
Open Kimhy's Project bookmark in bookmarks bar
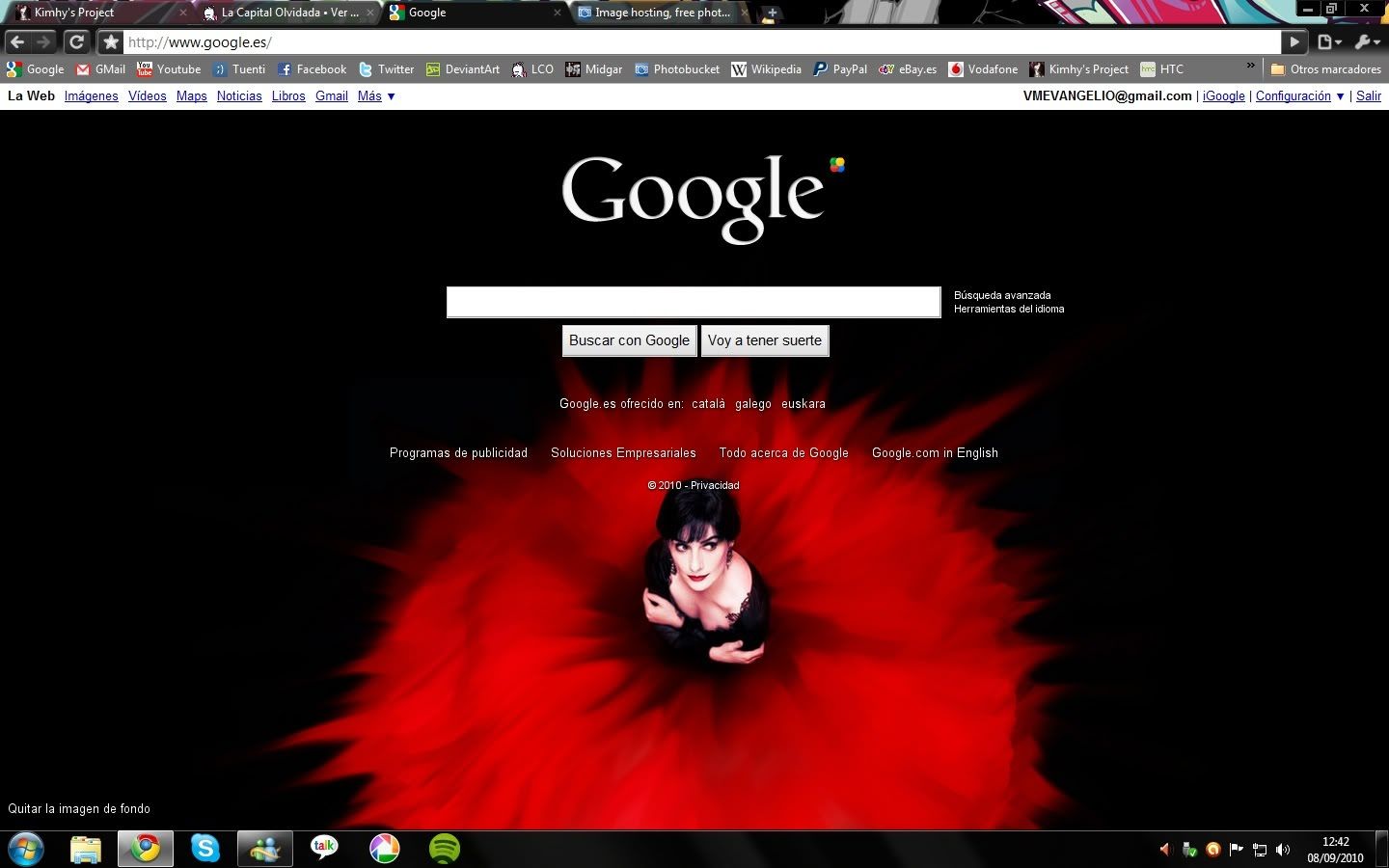click(1078, 69)
